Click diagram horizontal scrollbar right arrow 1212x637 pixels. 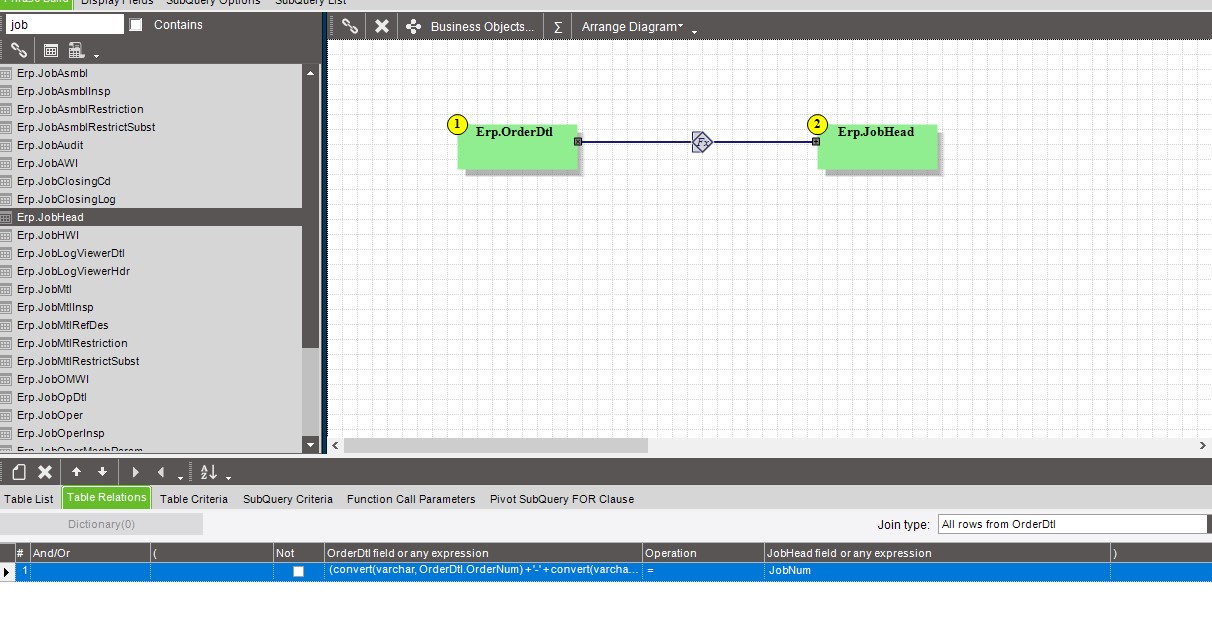pos(1203,445)
